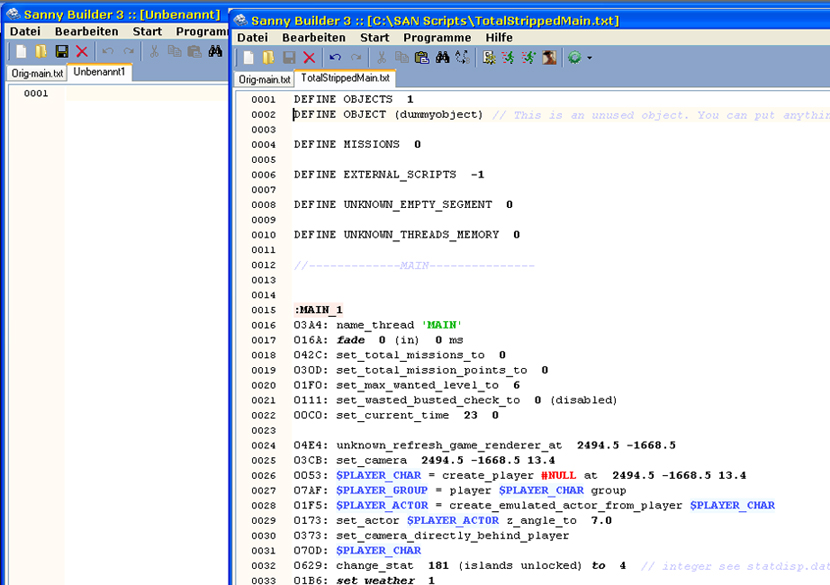This screenshot has height=585, width=830.
Task: Expand dropdown arrow beside green gear icon
Action: (x=589, y=58)
